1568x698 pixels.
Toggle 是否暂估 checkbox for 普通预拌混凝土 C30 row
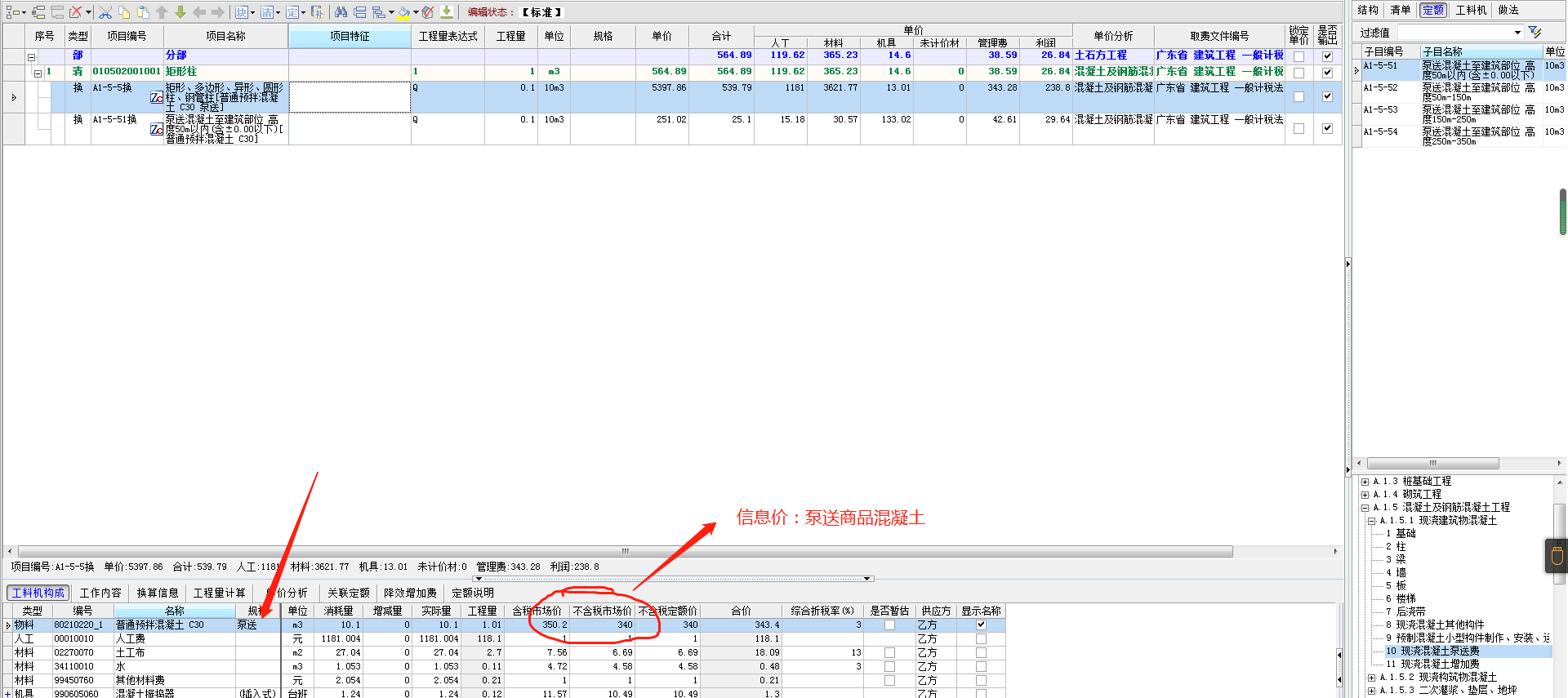[x=889, y=625]
